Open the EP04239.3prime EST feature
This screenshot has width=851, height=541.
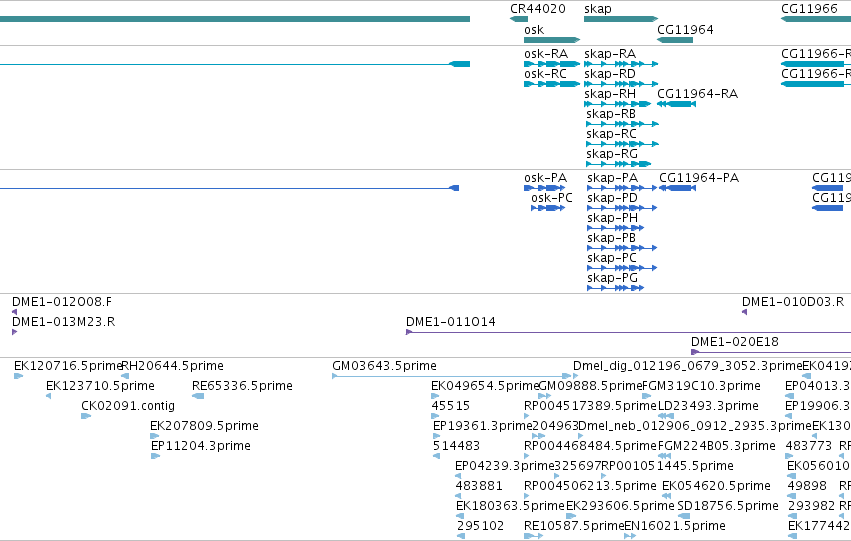(458, 476)
